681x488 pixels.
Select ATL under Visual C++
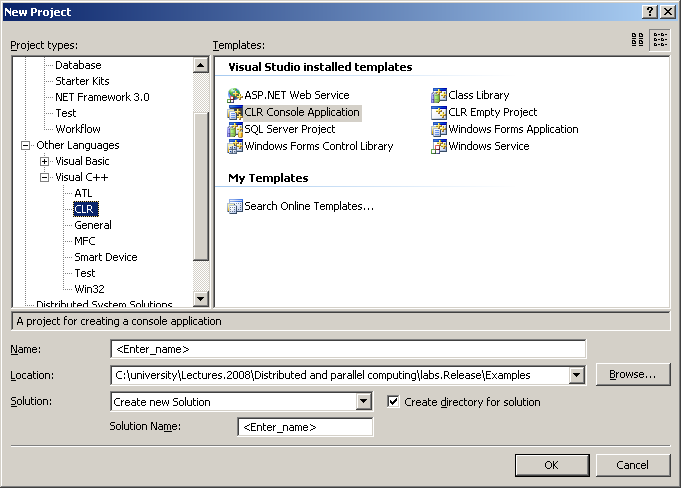click(x=83, y=193)
